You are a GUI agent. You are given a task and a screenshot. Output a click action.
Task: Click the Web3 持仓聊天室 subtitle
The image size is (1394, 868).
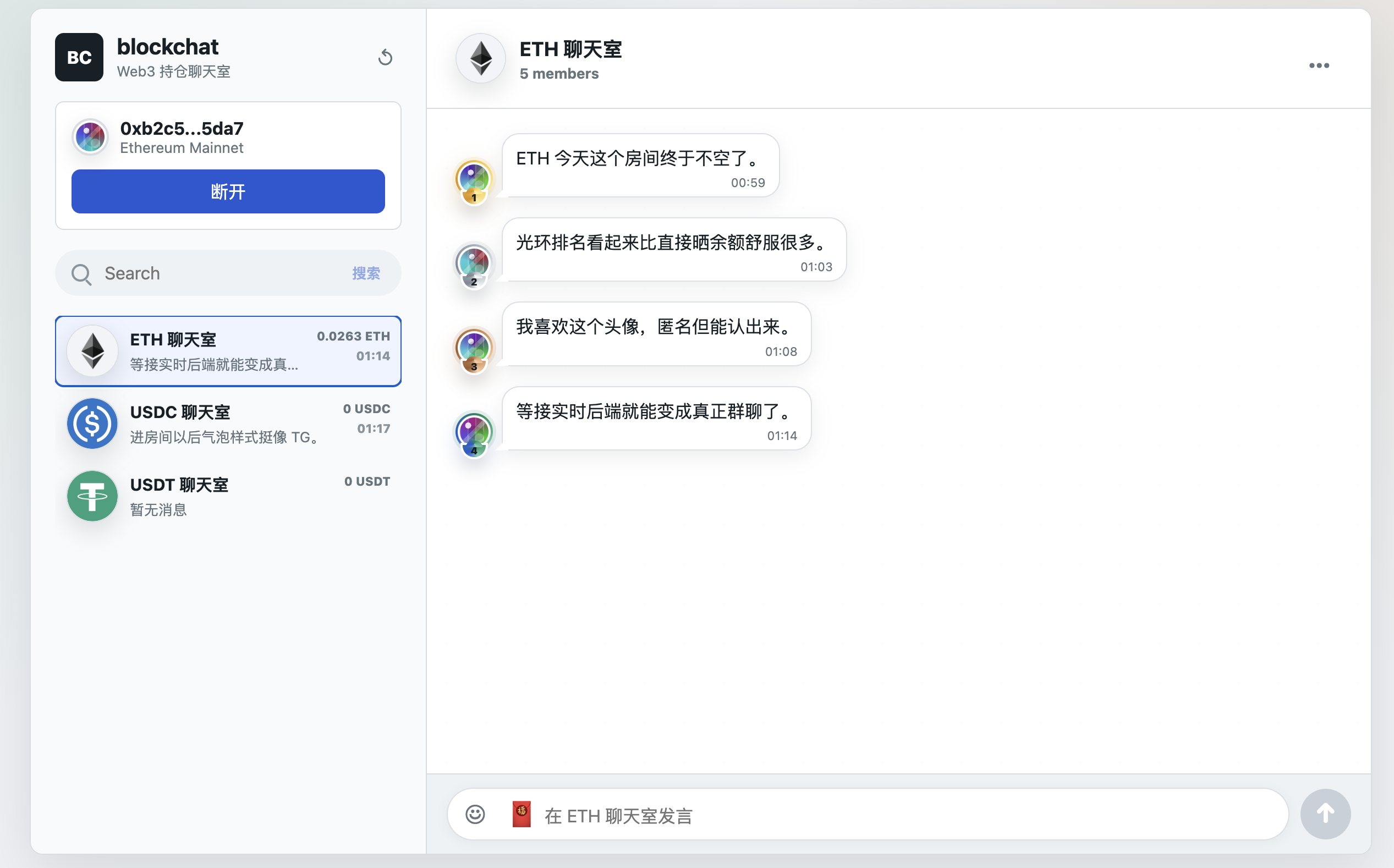(x=173, y=72)
